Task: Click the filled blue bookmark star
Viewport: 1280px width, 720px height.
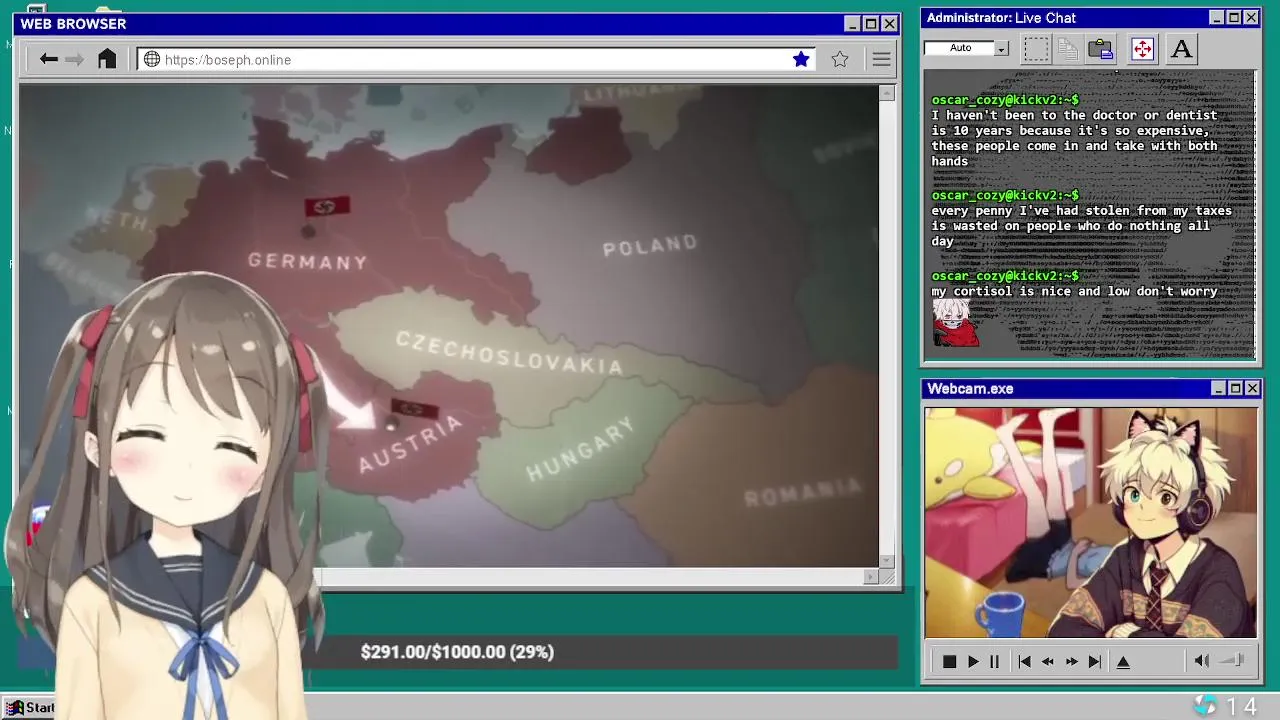Action: [x=801, y=59]
